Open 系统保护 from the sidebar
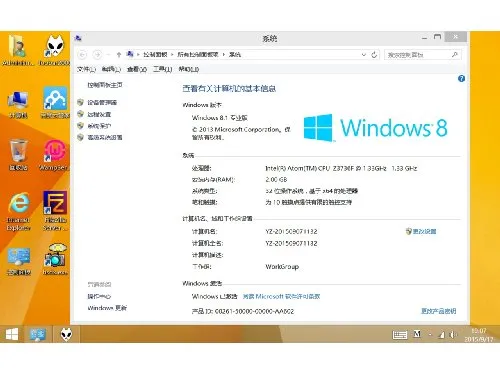 click(x=99, y=126)
